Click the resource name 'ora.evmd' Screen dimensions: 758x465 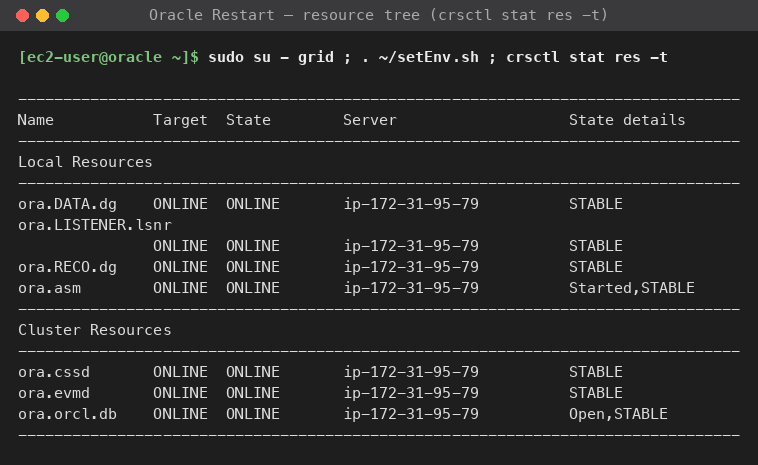point(54,393)
